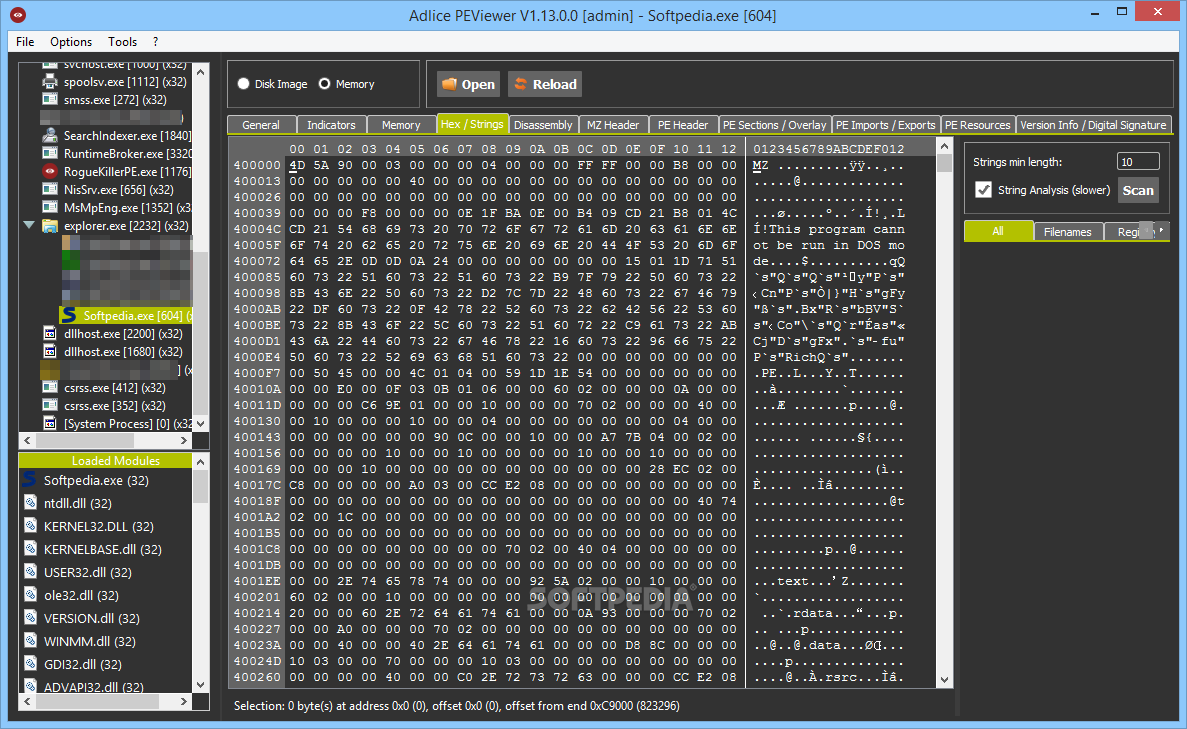Switch to the General tab
This screenshot has width=1187, height=729.
point(261,125)
